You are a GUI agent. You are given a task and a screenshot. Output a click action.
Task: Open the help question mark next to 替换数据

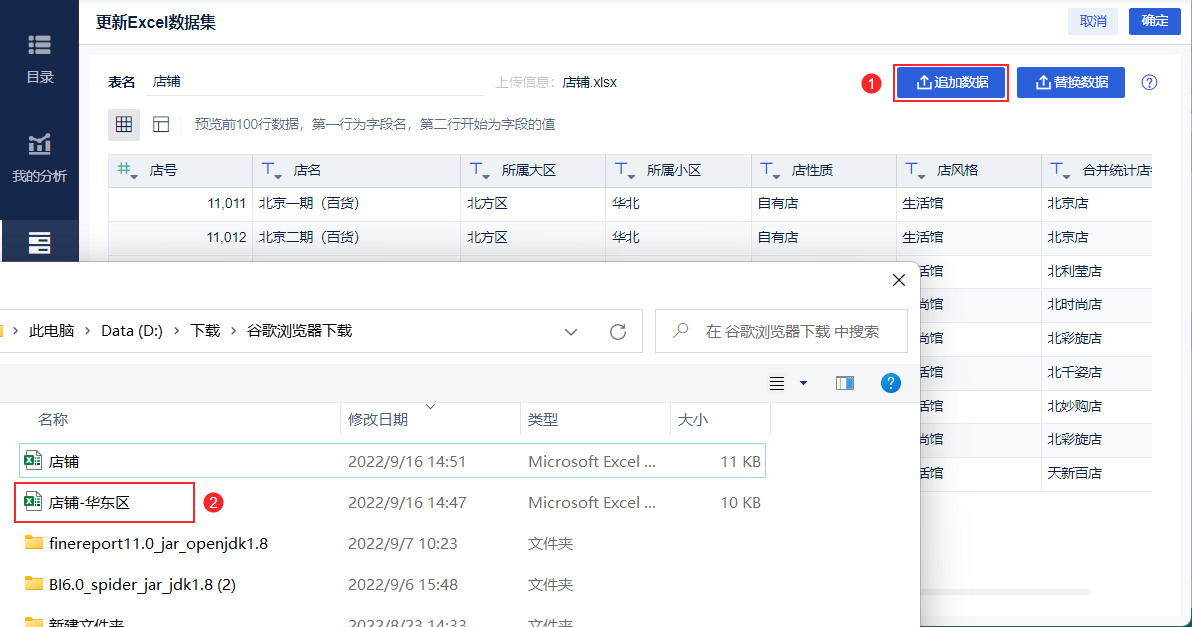1149,82
